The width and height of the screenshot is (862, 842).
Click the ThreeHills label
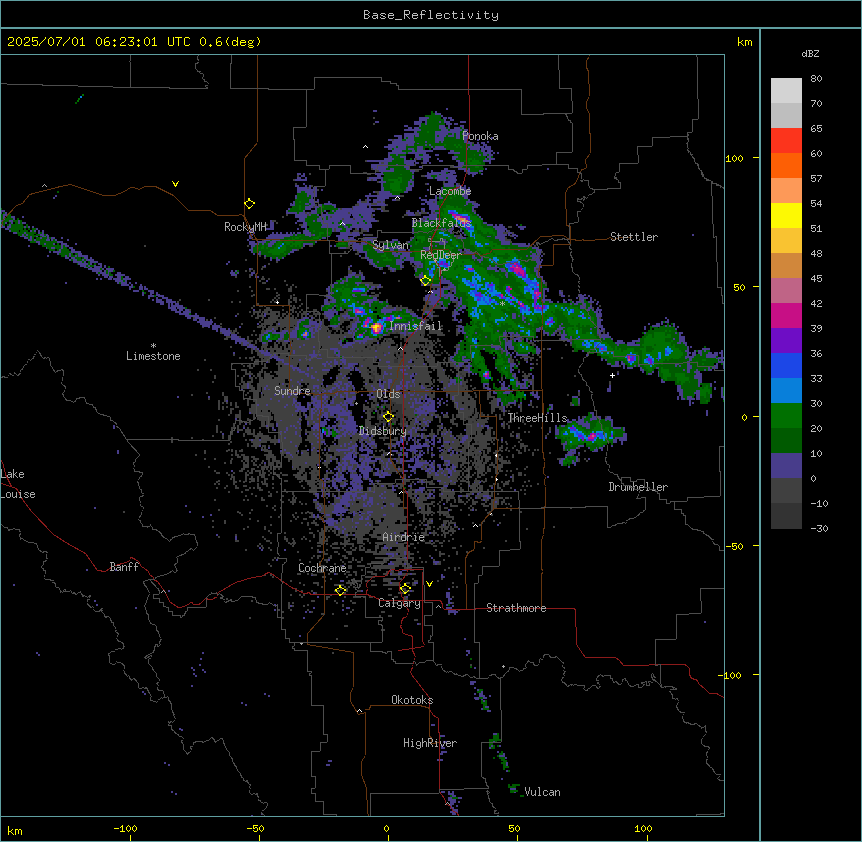[537, 418]
